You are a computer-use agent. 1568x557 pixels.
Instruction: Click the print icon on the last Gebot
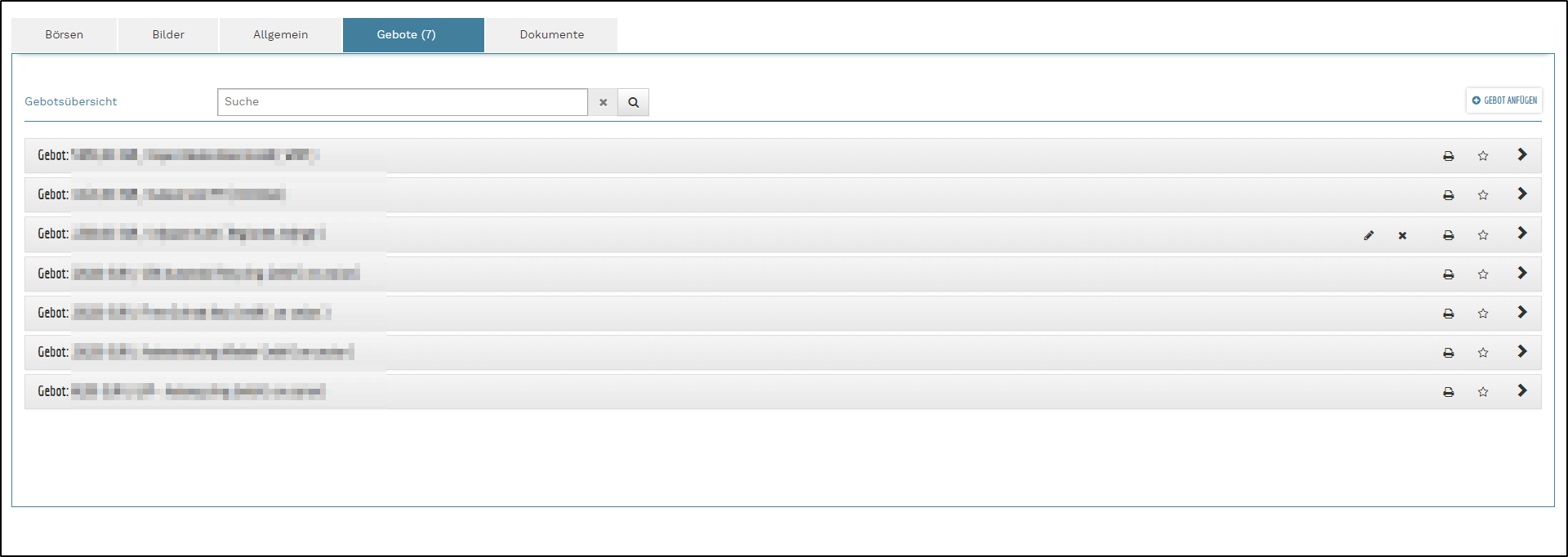1448,392
